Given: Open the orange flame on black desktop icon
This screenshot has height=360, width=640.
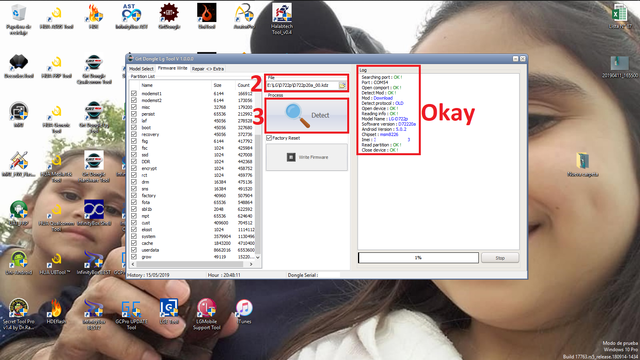Looking at the screenshot, I should [207, 17].
